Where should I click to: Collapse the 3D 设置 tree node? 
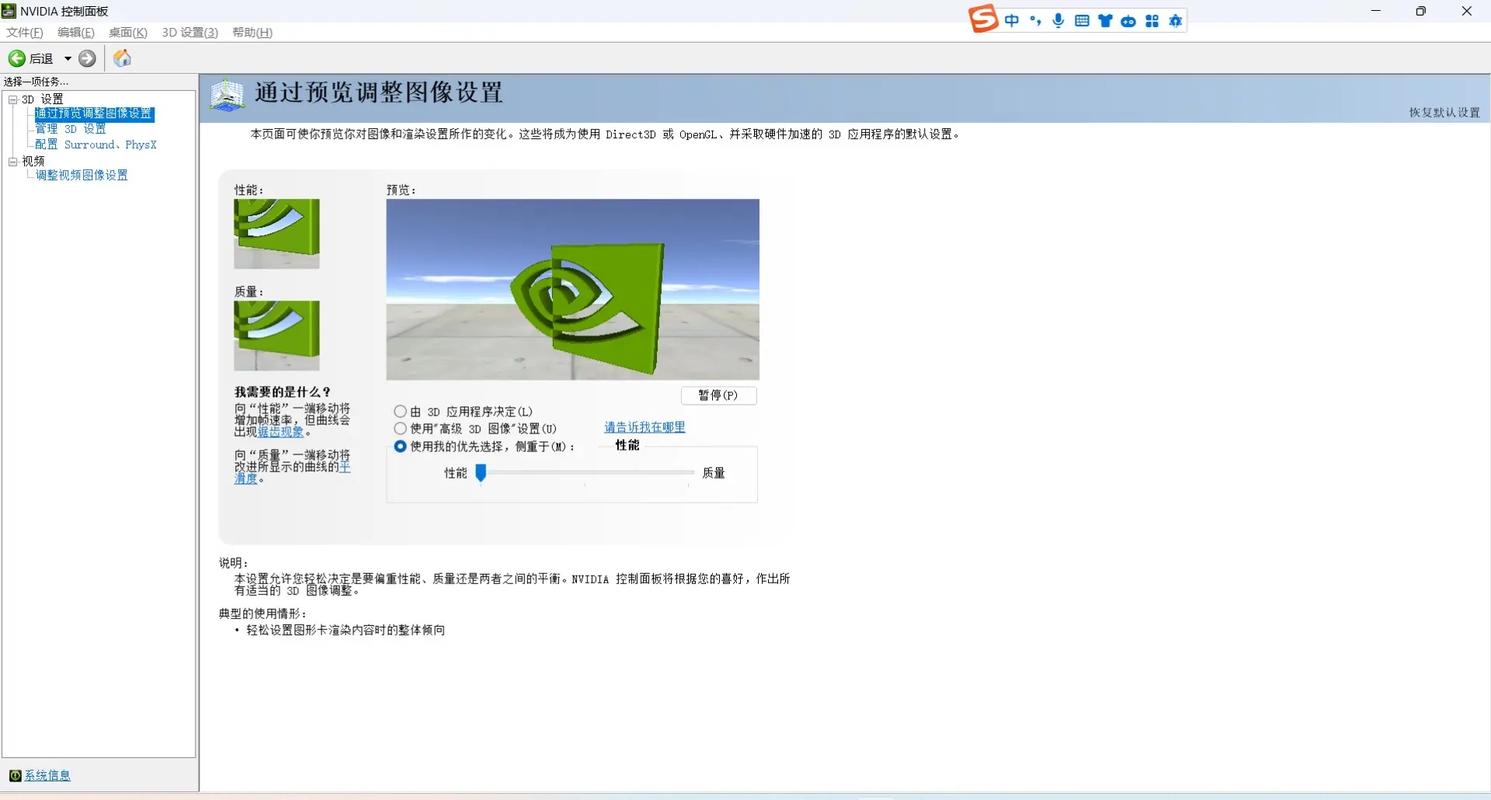click(x=13, y=99)
